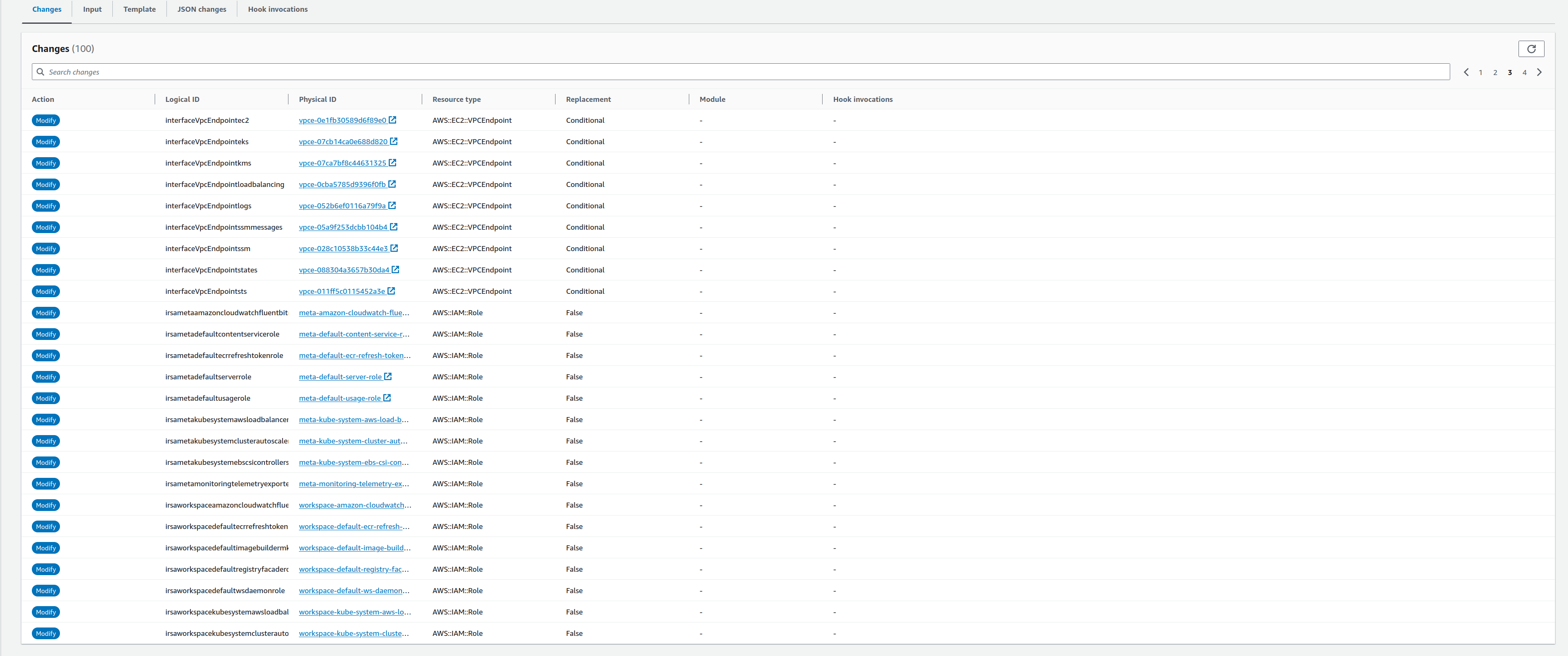Click external link for interfaceVpcEndpointkms
1568x656 pixels.
coord(392,163)
